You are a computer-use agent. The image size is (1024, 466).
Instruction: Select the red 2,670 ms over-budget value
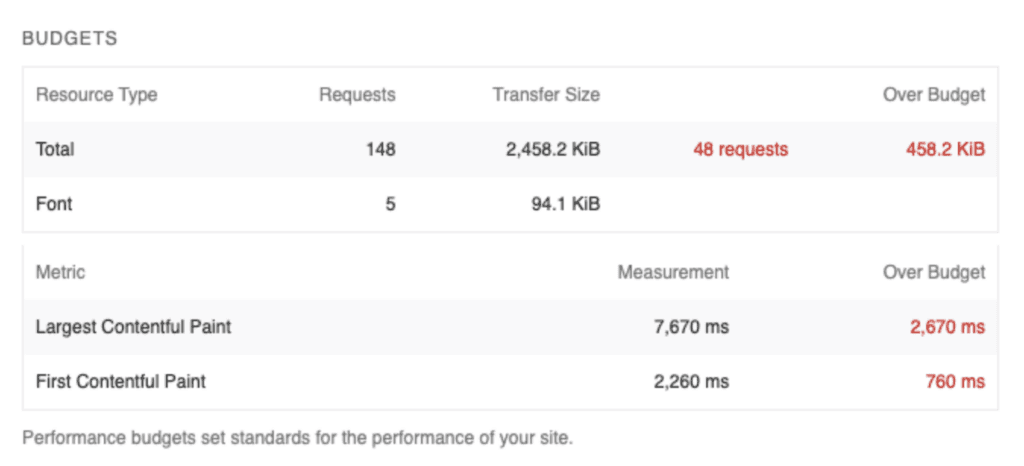(947, 327)
